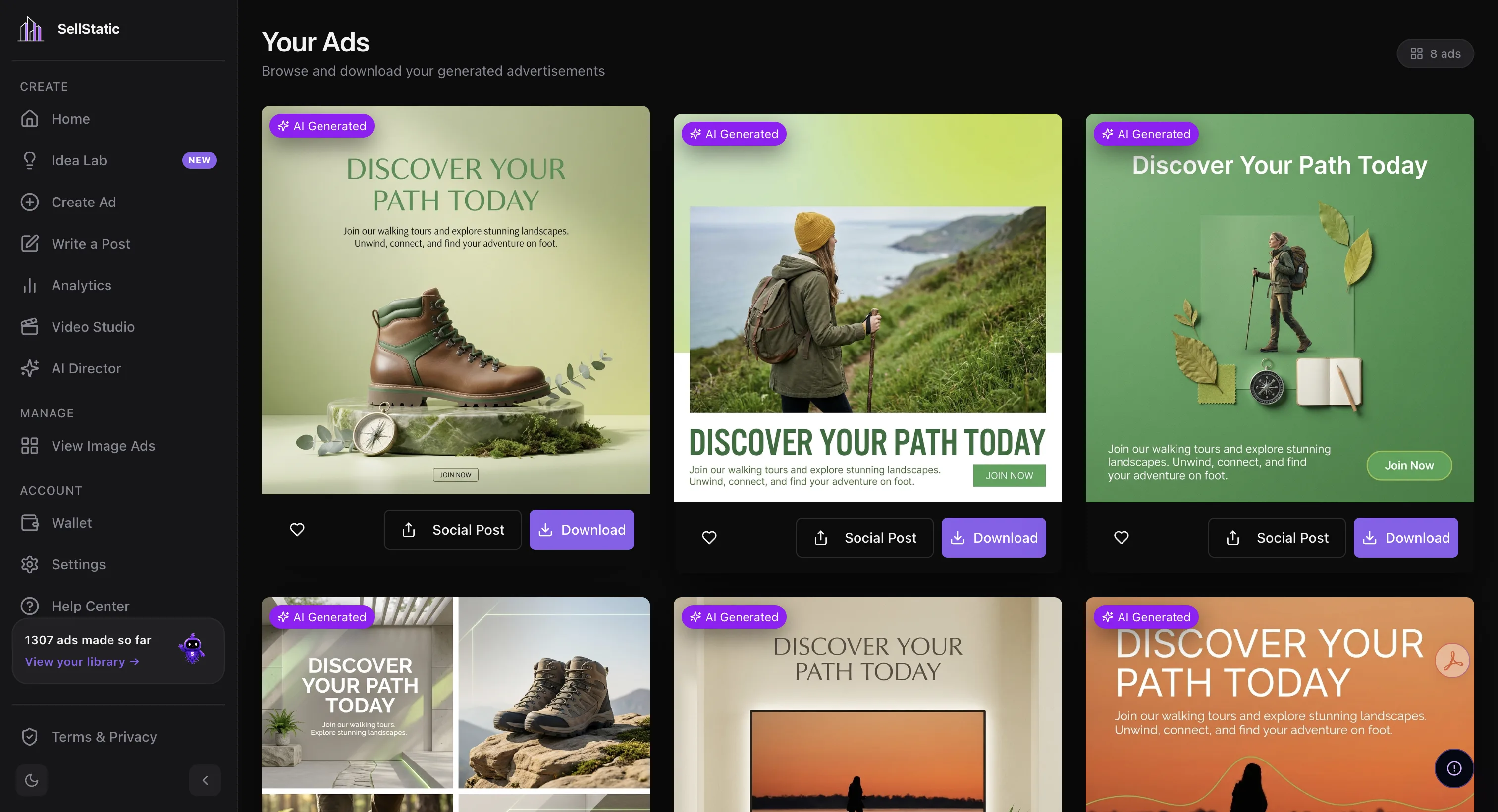1498x812 pixels.
Task: Click the 8 ads counter badge
Action: [1435, 53]
